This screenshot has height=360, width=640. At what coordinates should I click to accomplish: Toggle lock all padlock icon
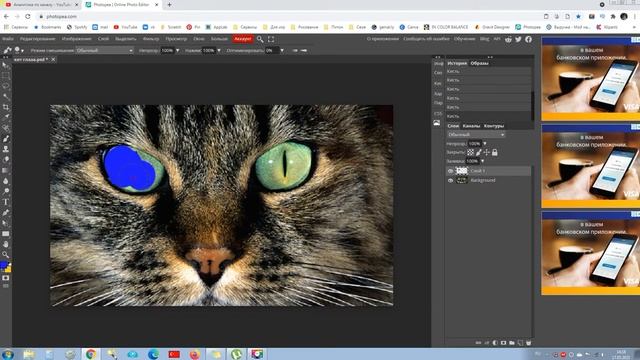tap(495, 152)
